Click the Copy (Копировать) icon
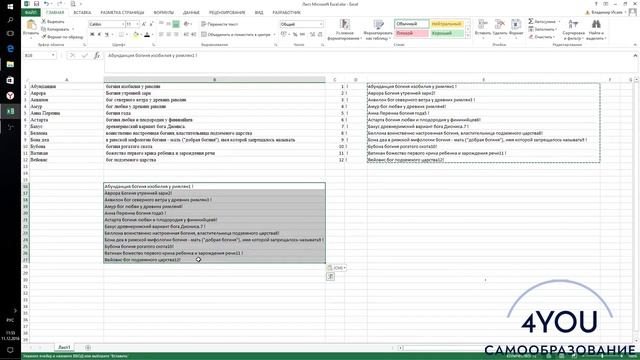Image resolution: width=640 pixels, height=360 pixels. pos(44,29)
